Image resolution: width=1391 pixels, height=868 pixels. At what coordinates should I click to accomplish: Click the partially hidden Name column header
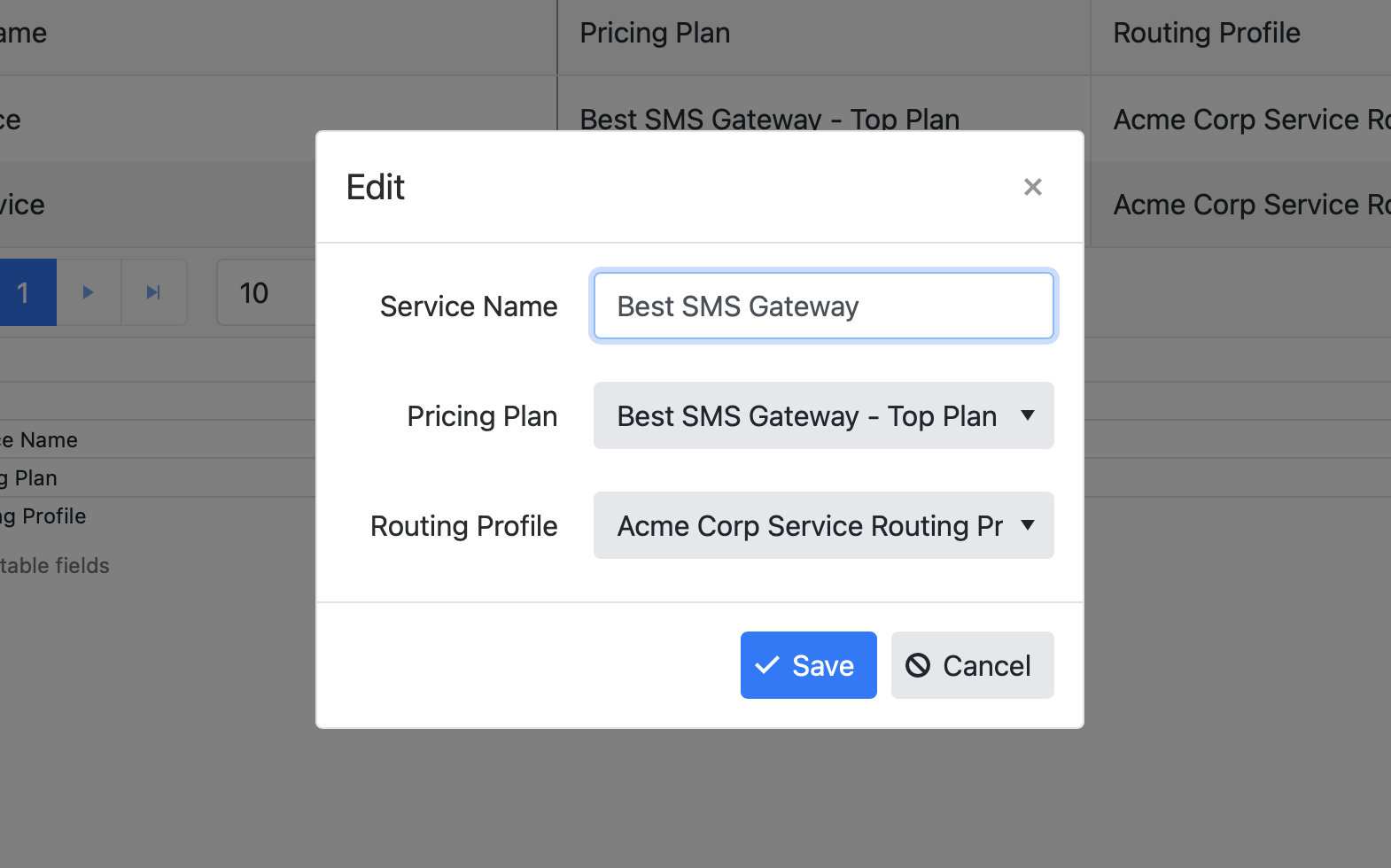25,34
